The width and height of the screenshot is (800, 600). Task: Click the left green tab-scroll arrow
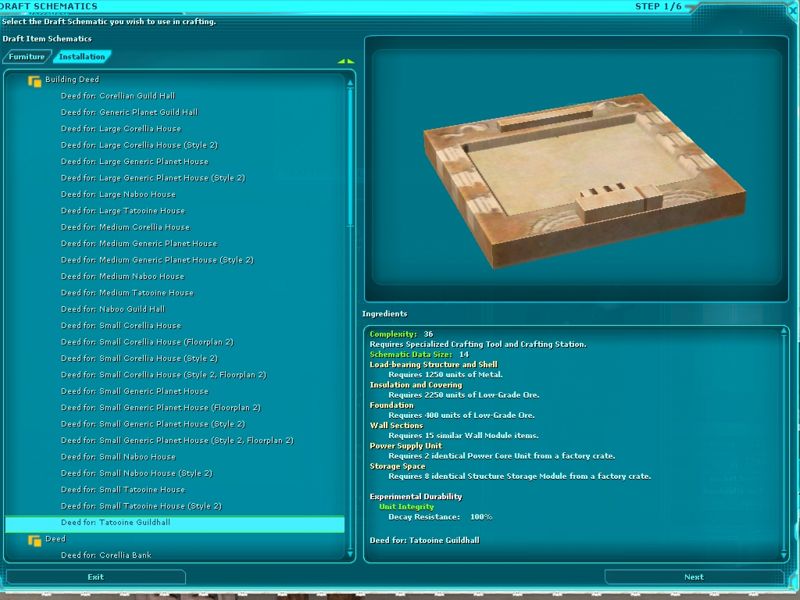pos(341,61)
